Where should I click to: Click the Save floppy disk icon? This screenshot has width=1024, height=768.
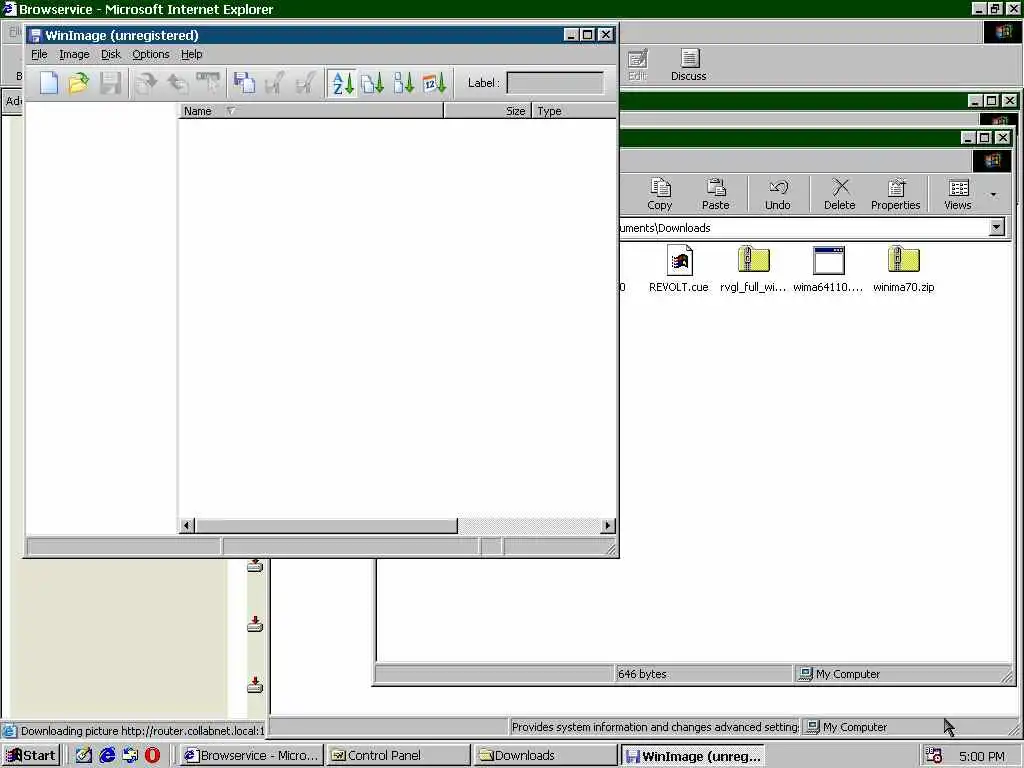coord(110,83)
